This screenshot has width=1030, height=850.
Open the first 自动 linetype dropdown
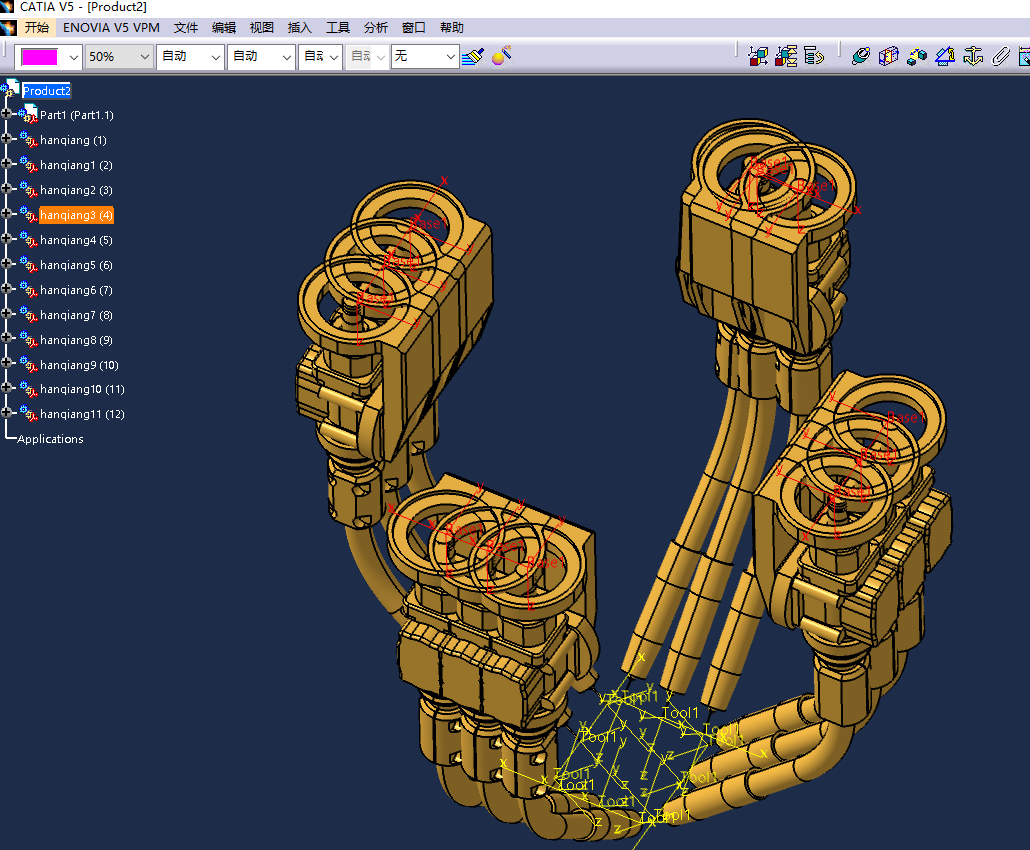pyautogui.click(x=215, y=57)
